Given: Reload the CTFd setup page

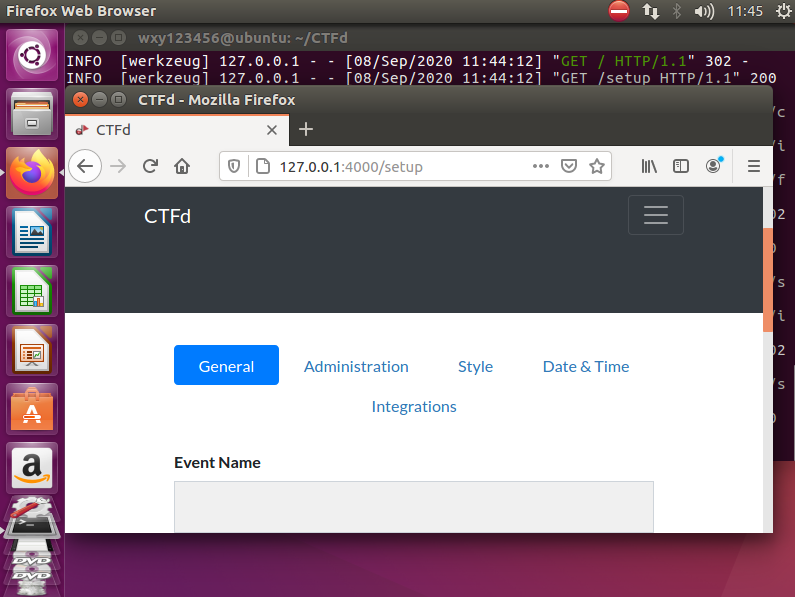Looking at the screenshot, I should 150,166.
